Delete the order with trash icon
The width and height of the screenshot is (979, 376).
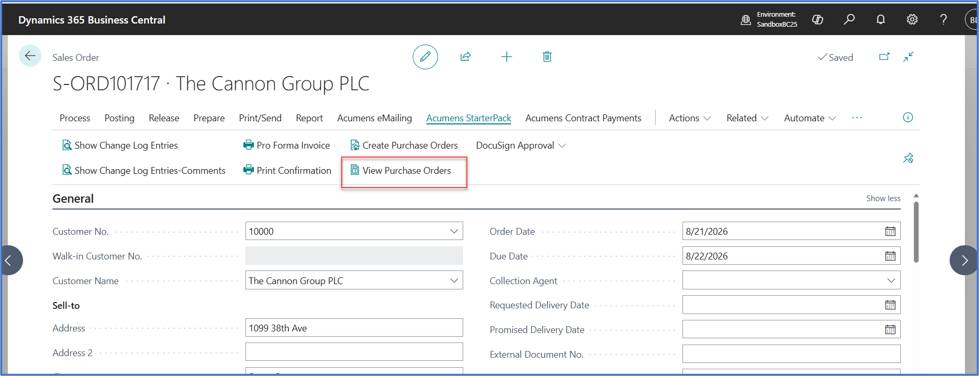click(547, 57)
